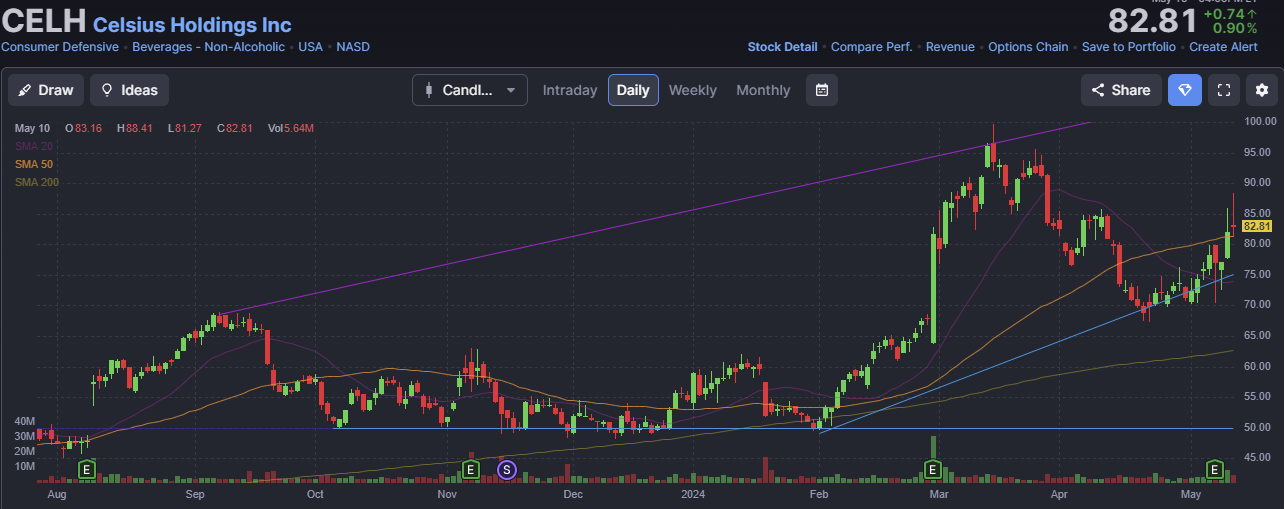
Task: Click the large 82.81 last price
Action: point(1153,21)
